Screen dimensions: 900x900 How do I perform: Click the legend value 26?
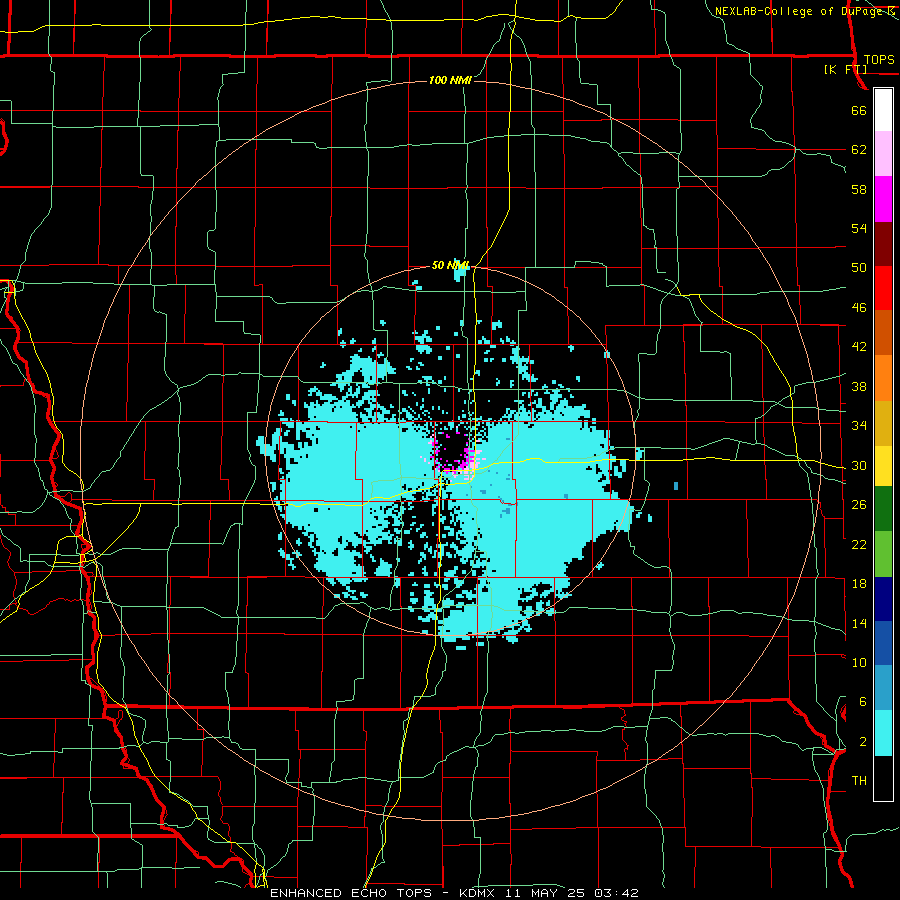(859, 505)
